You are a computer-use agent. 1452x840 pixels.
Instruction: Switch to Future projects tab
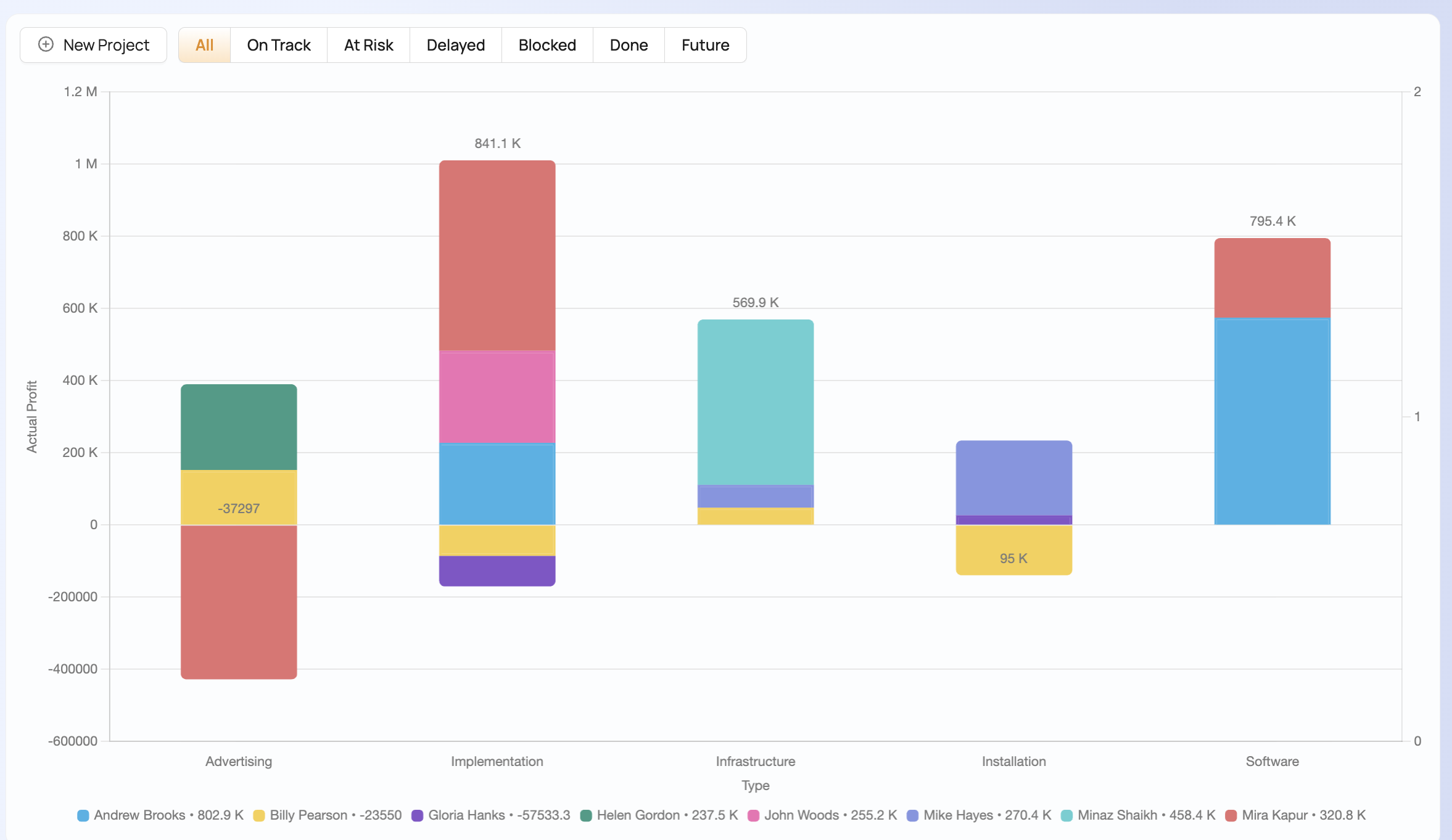pyautogui.click(x=705, y=45)
